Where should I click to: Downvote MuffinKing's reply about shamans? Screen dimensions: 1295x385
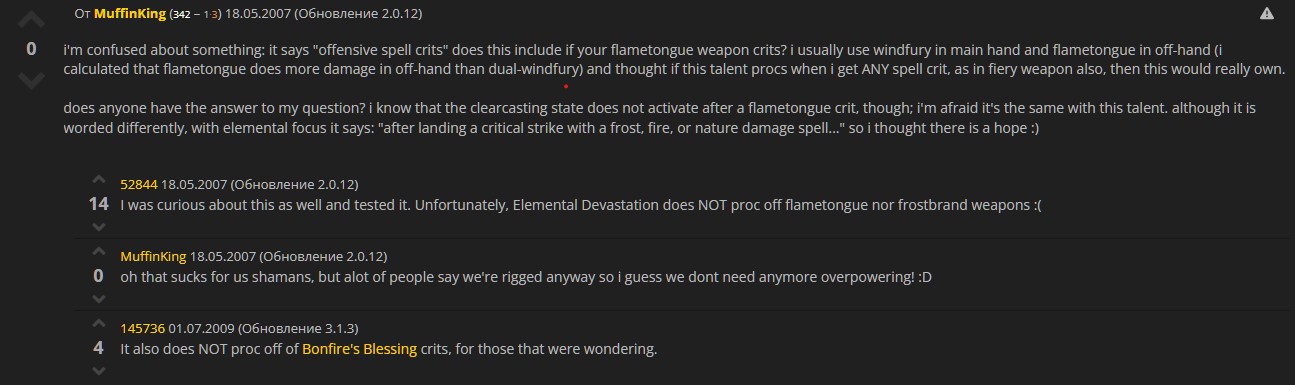coord(98,299)
